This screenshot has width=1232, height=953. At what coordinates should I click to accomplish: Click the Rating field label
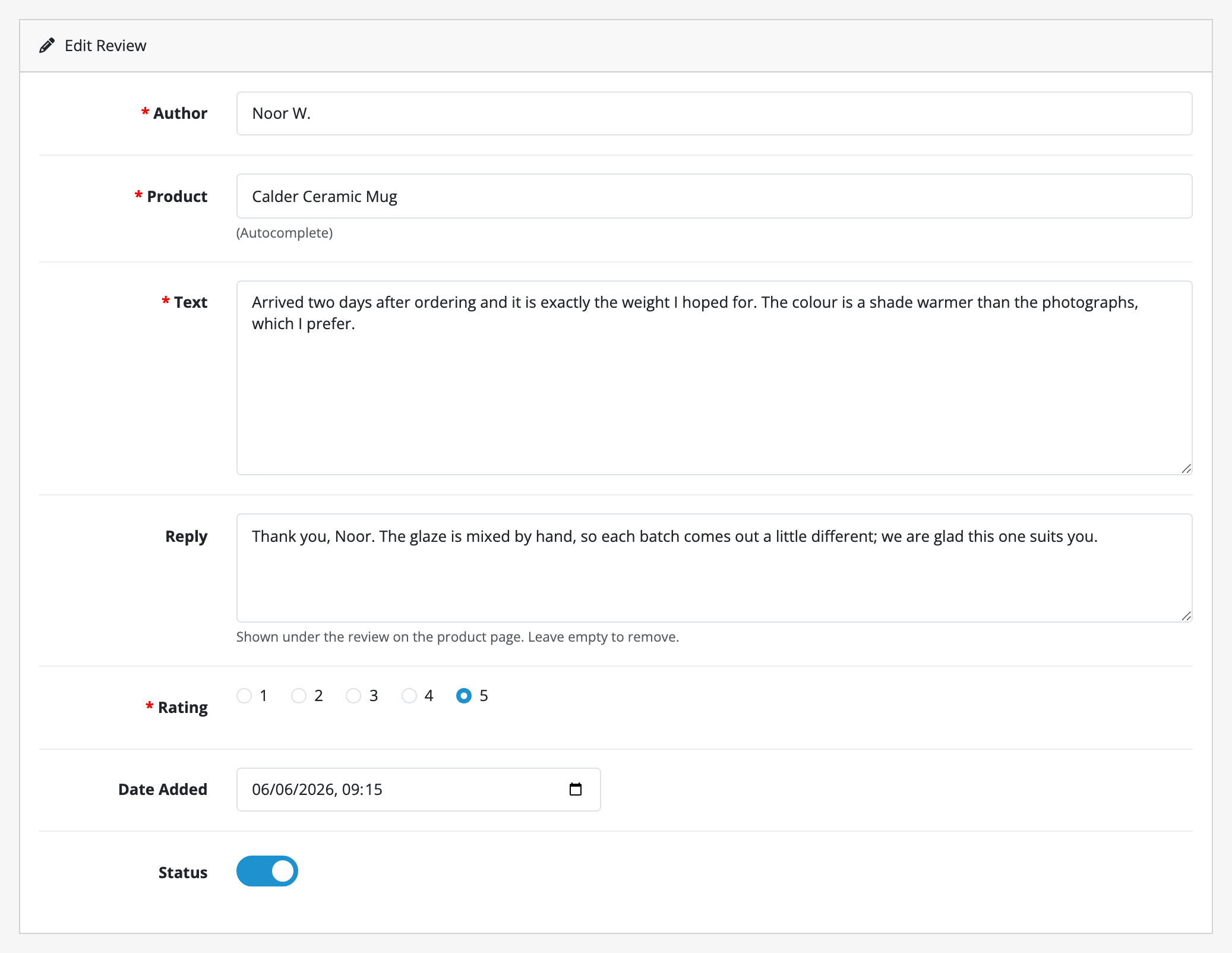[x=183, y=708]
